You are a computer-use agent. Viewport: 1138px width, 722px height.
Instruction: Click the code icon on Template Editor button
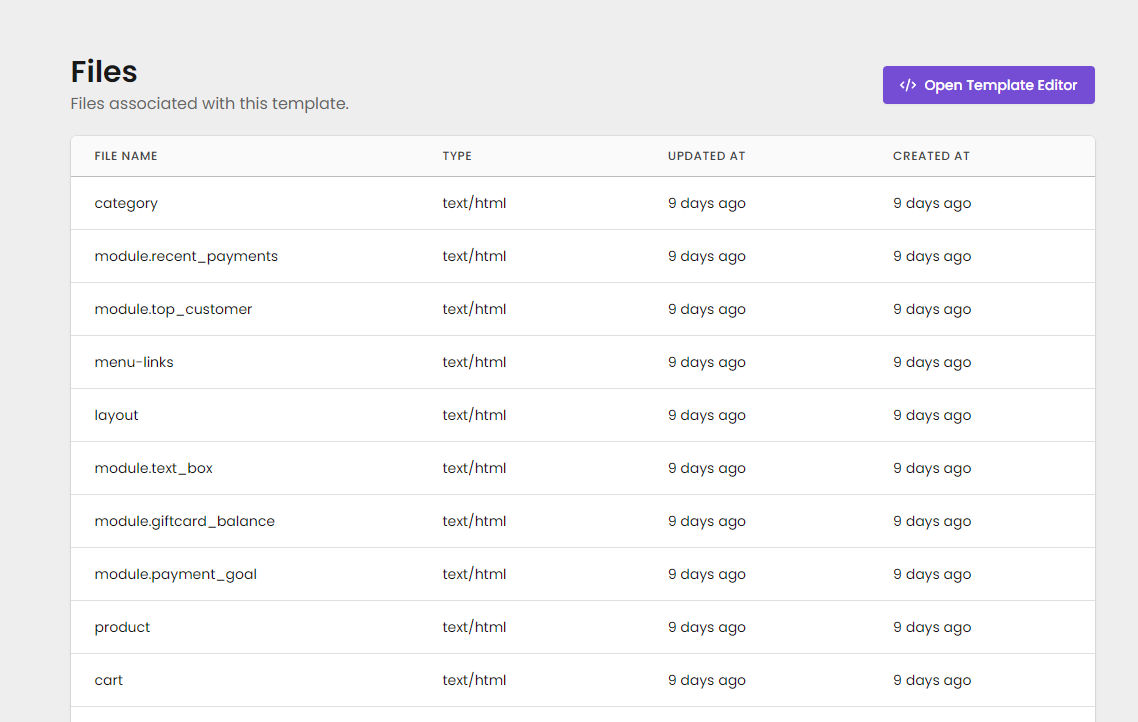[907, 85]
